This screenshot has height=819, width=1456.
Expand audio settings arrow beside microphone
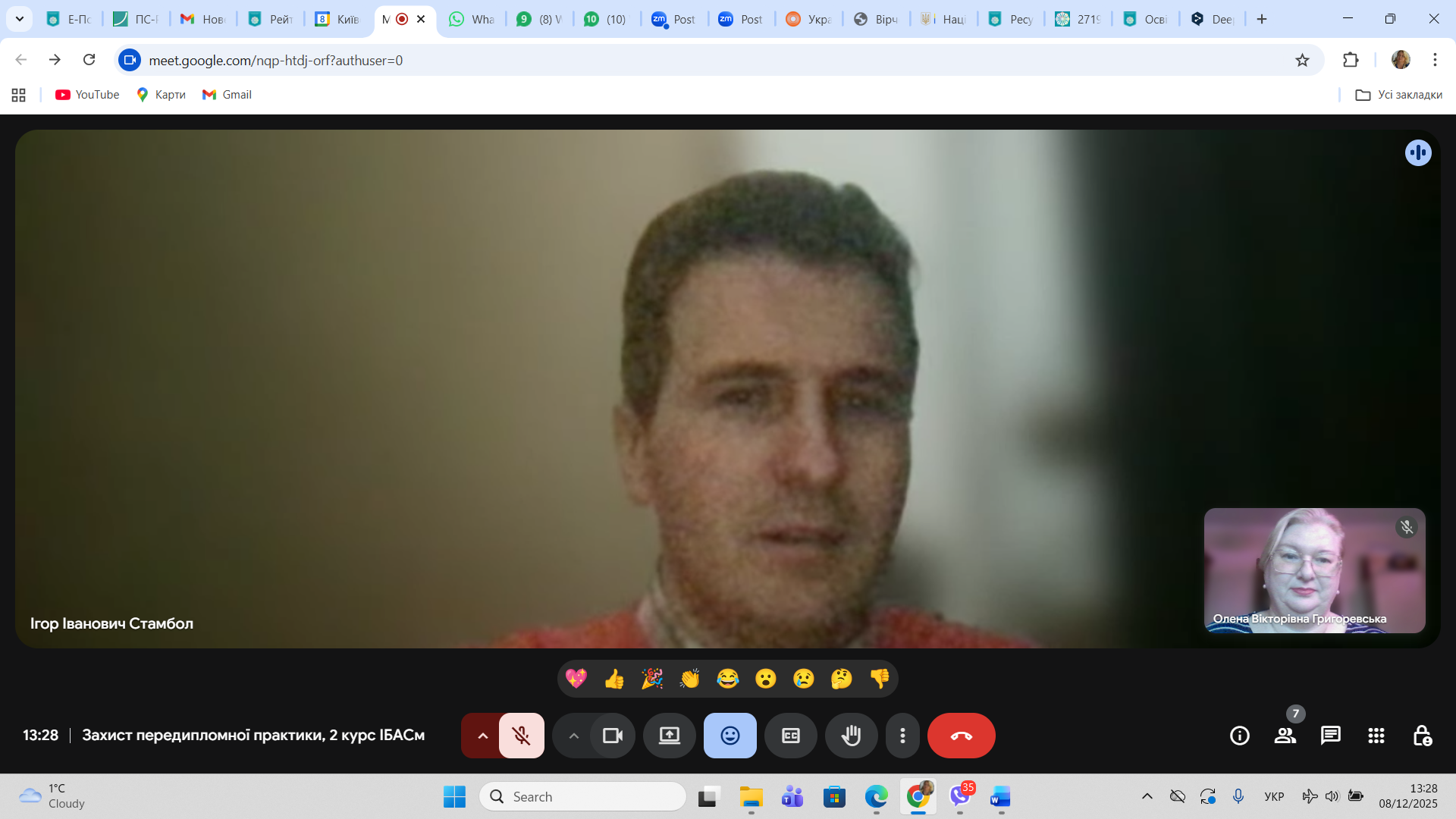point(482,736)
